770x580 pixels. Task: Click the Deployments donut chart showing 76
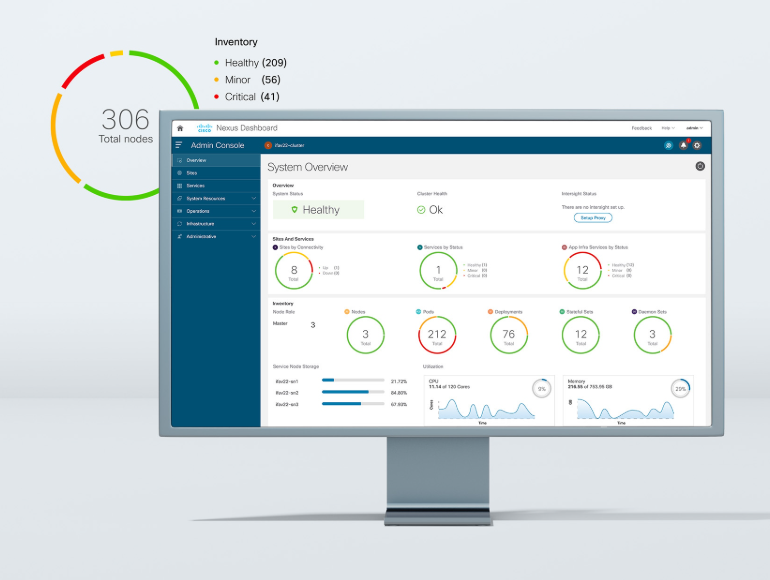click(x=509, y=335)
